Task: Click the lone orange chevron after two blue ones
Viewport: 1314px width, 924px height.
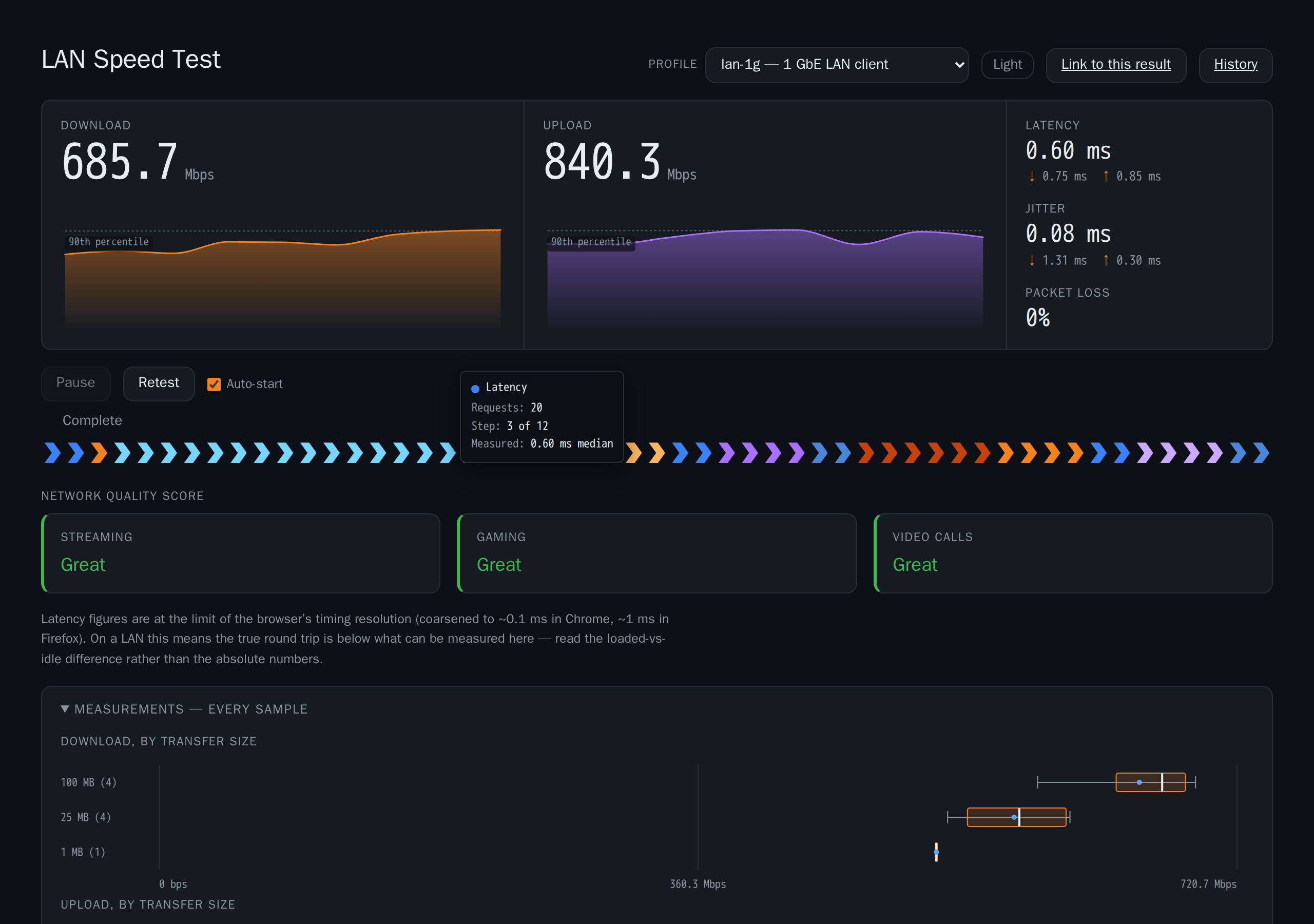Action: coord(99,453)
